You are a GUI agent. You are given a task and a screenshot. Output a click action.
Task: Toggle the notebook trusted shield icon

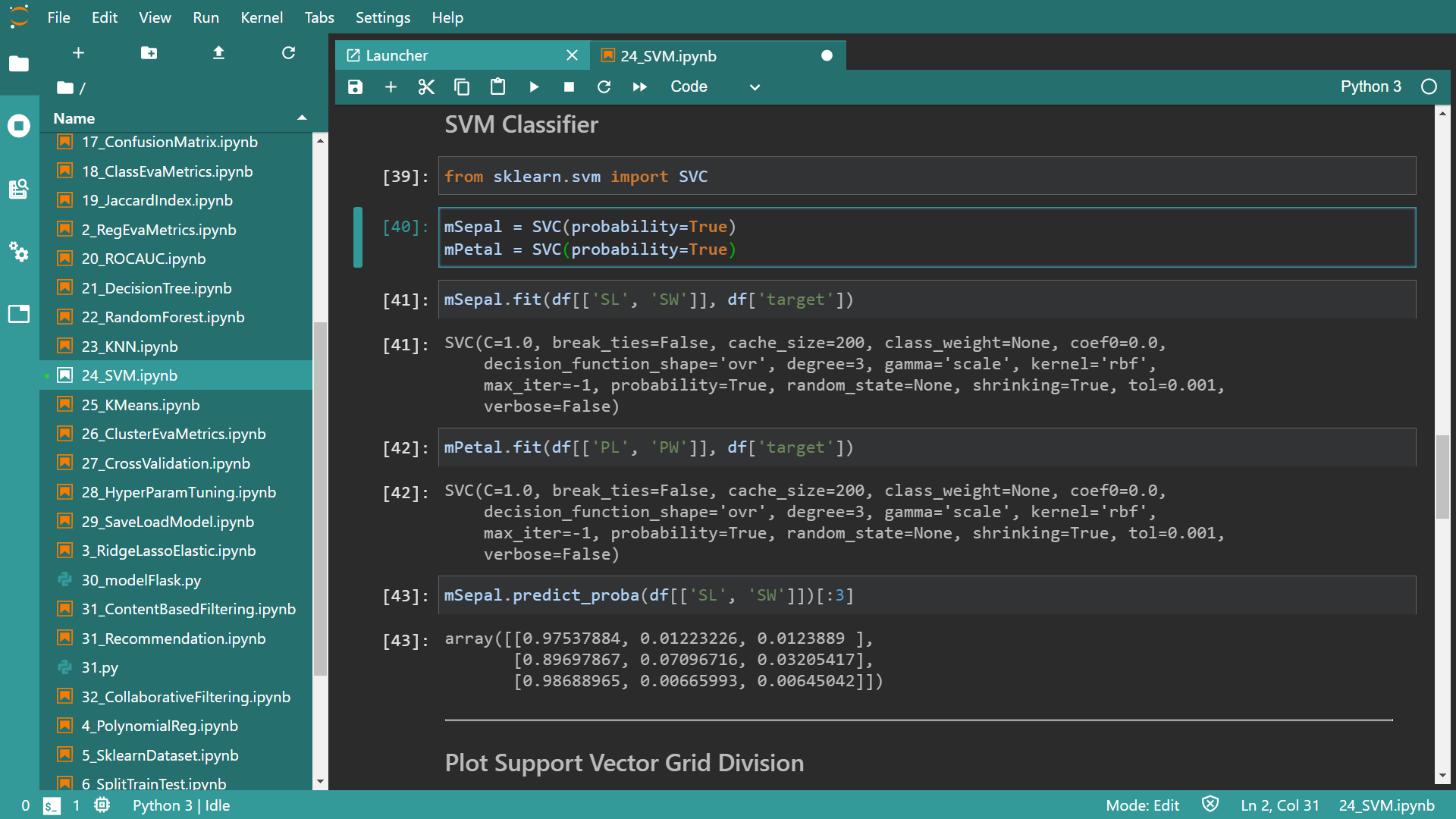(x=1210, y=805)
